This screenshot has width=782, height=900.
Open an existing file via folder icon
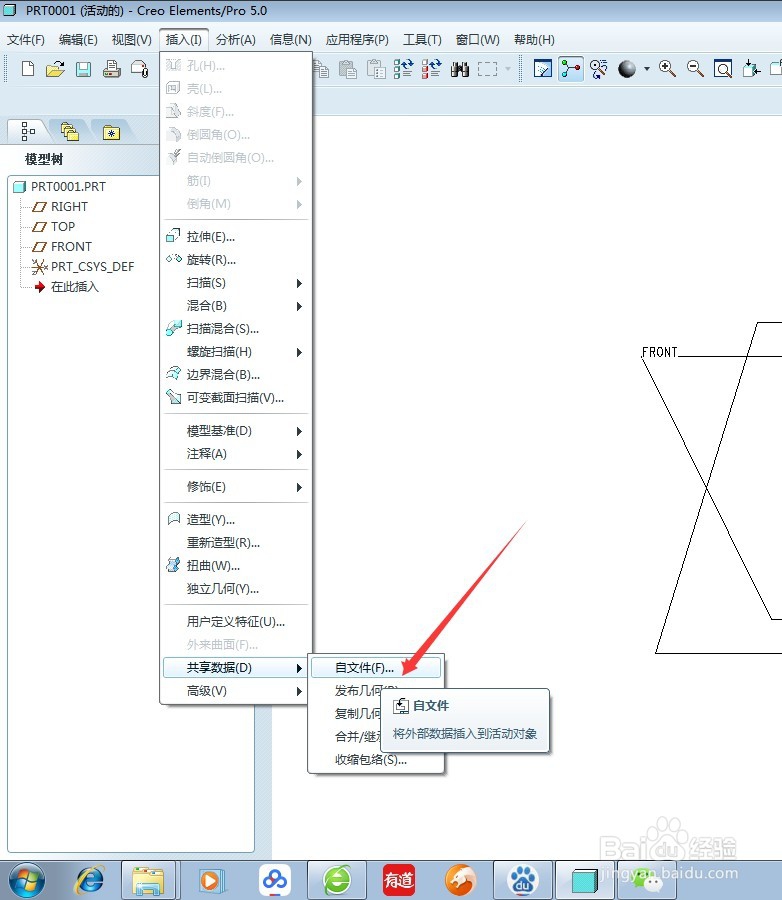[55, 69]
